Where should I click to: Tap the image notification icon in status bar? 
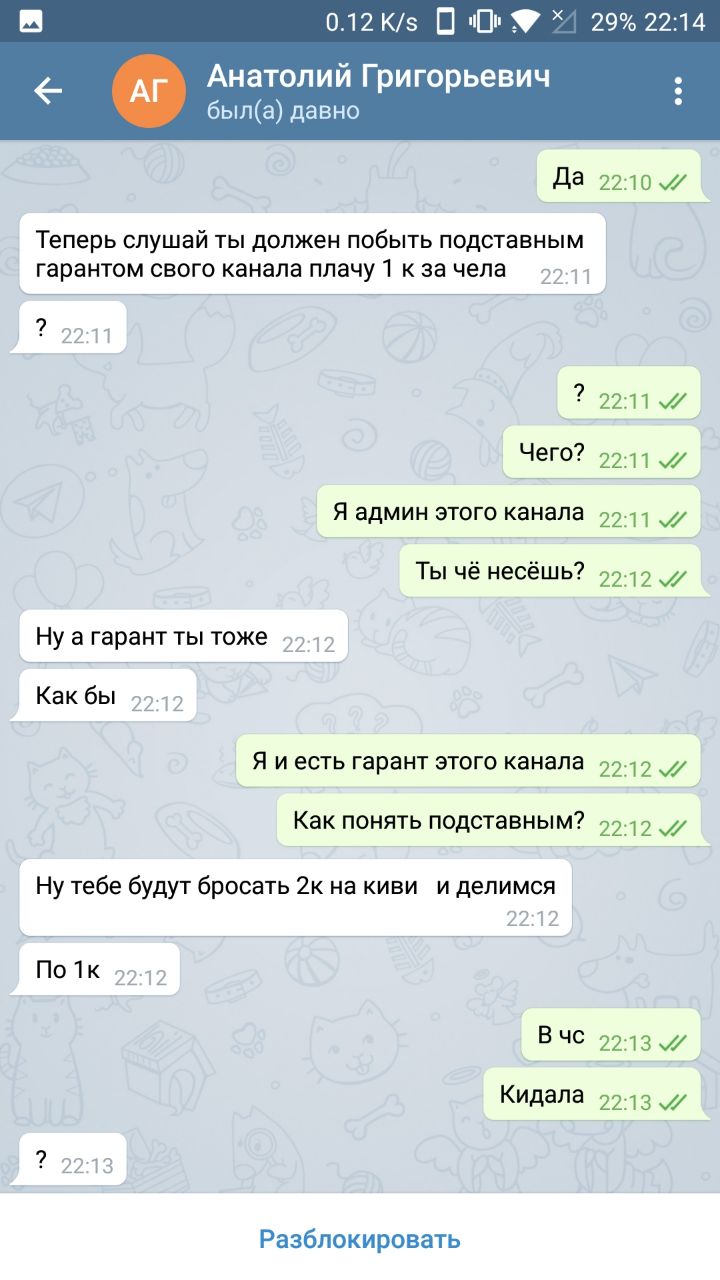(31, 21)
